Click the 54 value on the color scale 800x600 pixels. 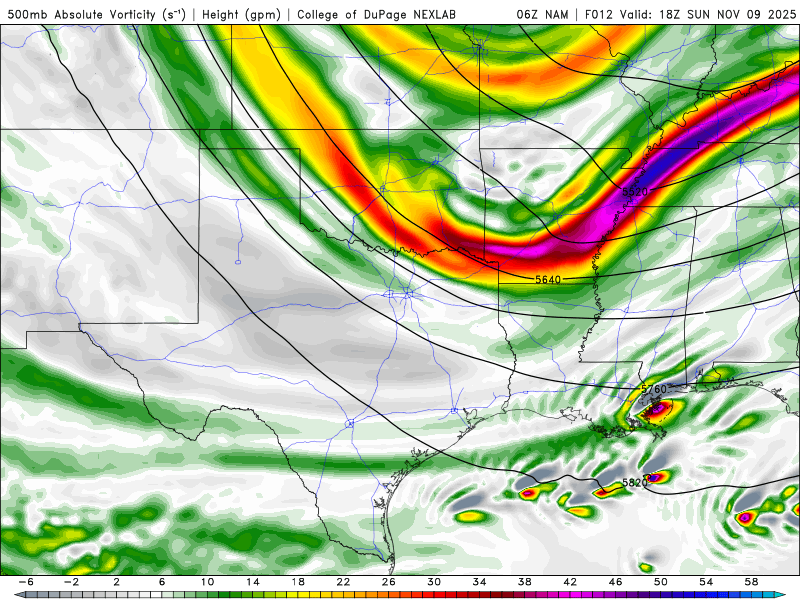coord(707,582)
